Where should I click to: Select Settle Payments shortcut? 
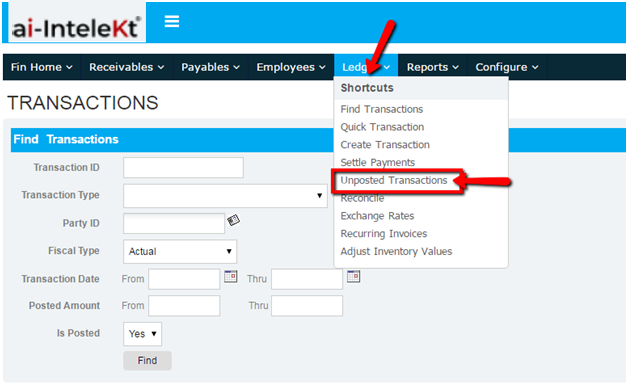[378, 162]
